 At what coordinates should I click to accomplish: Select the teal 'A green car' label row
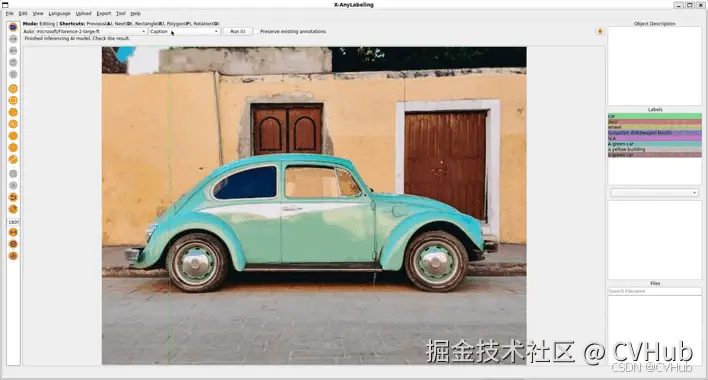pos(654,144)
